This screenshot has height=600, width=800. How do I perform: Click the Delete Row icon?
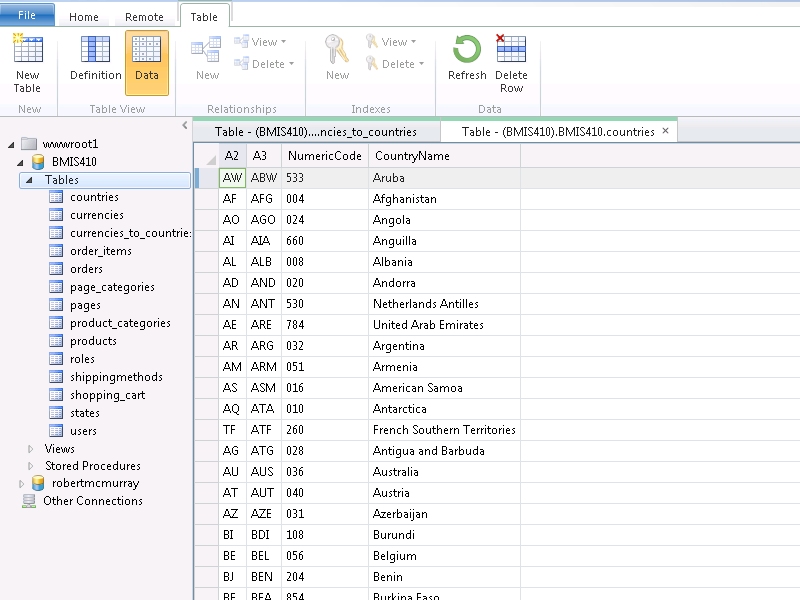511,50
